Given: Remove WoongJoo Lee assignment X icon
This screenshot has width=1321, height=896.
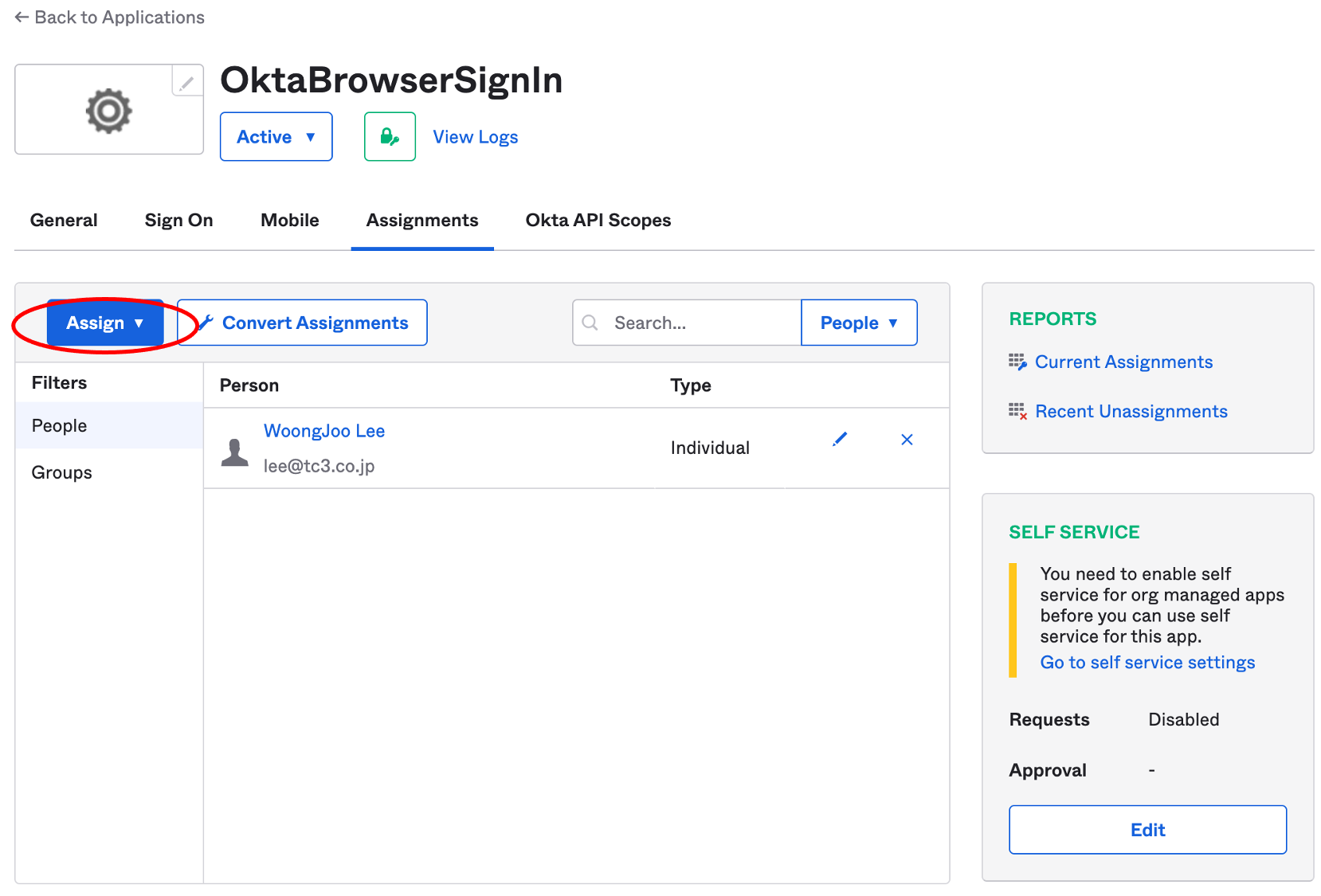Looking at the screenshot, I should 907,439.
